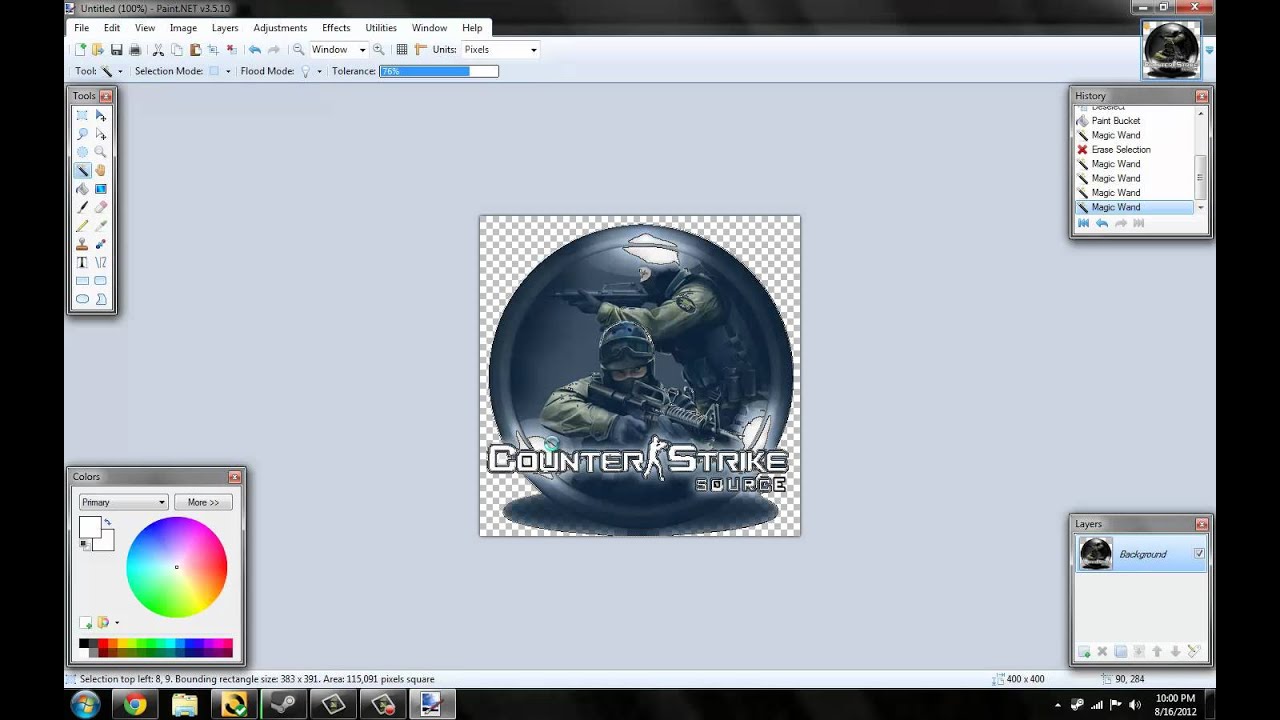The height and width of the screenshot is (720, 1280).
Task: Open Google Chrome from the taskbar
Action: point(135,705)
